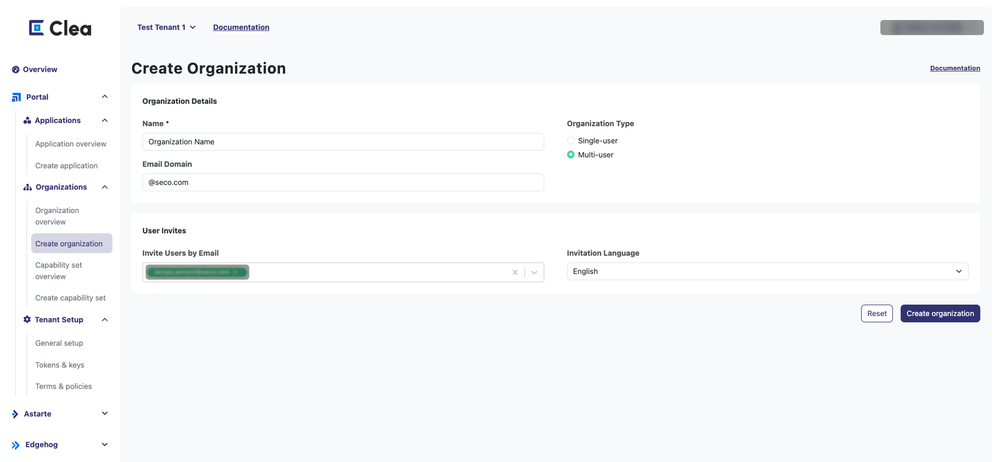This screenshot has height=462, width=999.
Task: Open Capability set overview page
Action: [x=59, y=271]
